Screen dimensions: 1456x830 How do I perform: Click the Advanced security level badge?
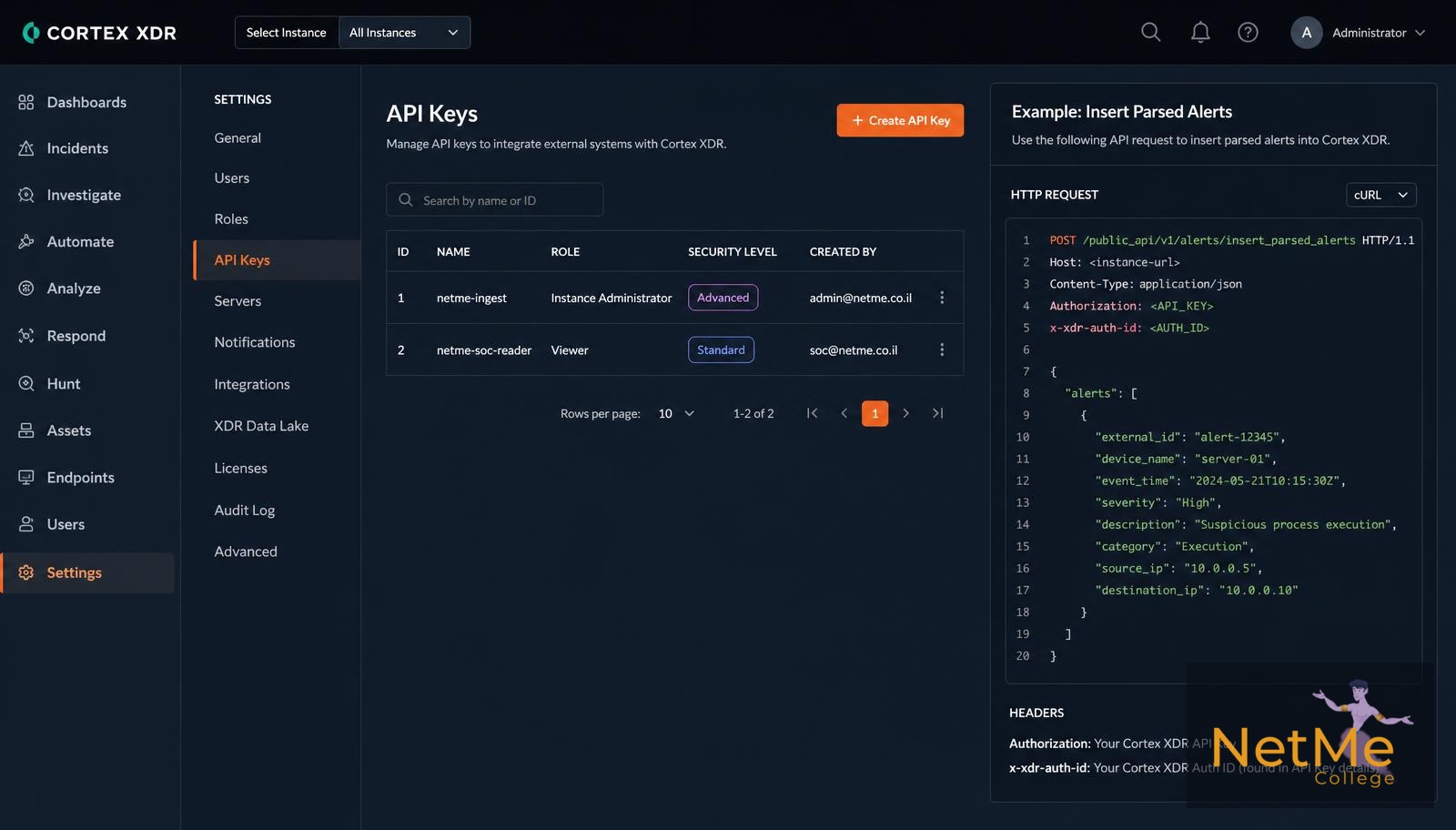pos(723,298)
